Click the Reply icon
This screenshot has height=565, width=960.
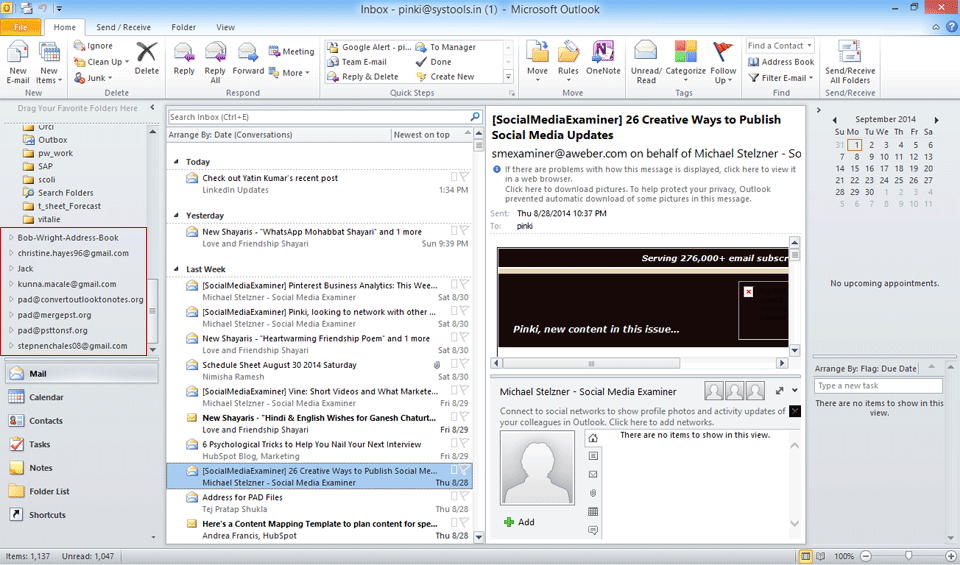(184, 52)
